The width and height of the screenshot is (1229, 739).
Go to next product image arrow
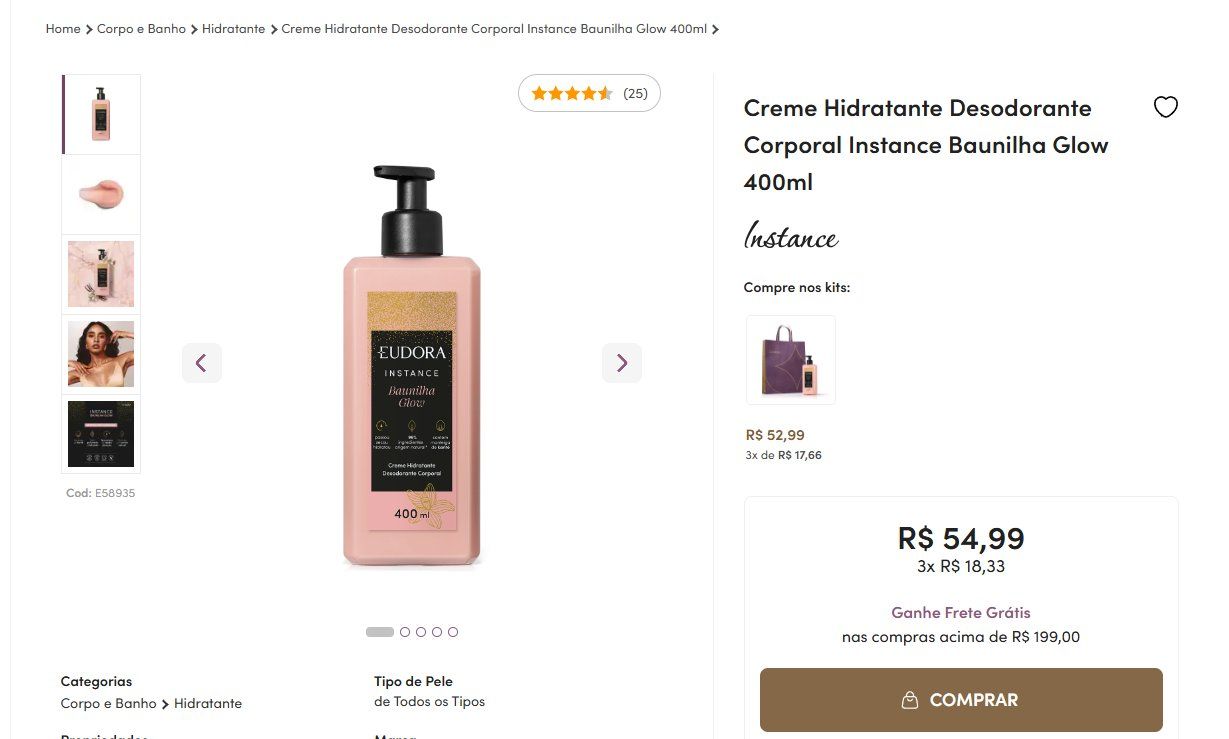621,362
